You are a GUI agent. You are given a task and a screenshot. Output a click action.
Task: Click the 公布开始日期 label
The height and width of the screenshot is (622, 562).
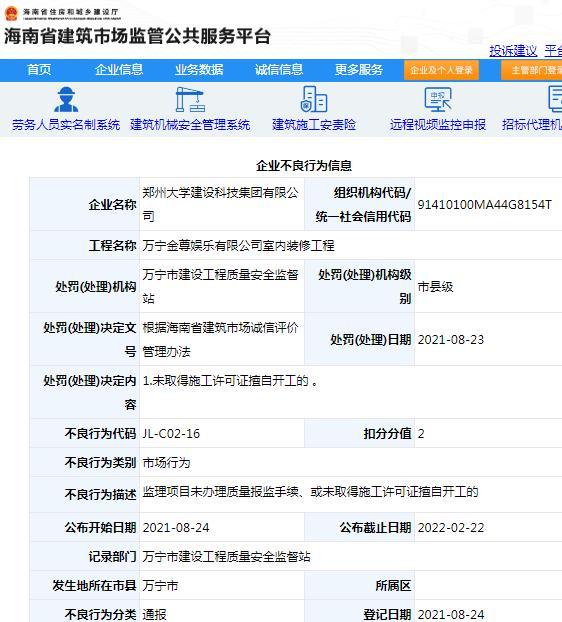(x=100, y=528)
